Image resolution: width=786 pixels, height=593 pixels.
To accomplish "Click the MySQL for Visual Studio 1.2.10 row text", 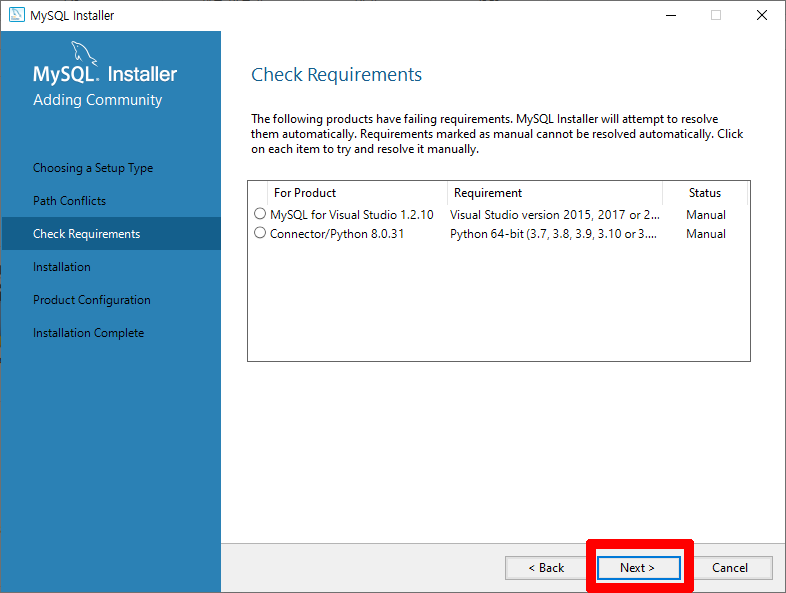I will coord(352,215).
